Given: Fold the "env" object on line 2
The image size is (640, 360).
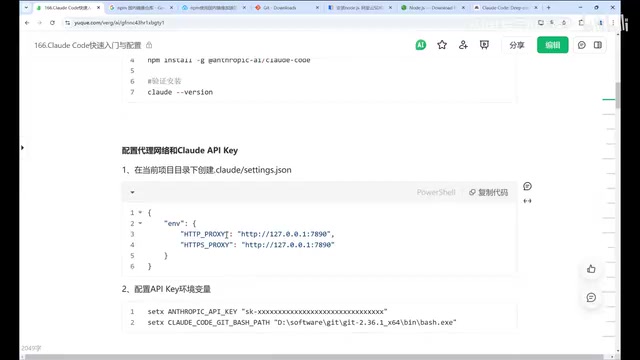Looking at the screenshot, I should (x=140, y=223).
